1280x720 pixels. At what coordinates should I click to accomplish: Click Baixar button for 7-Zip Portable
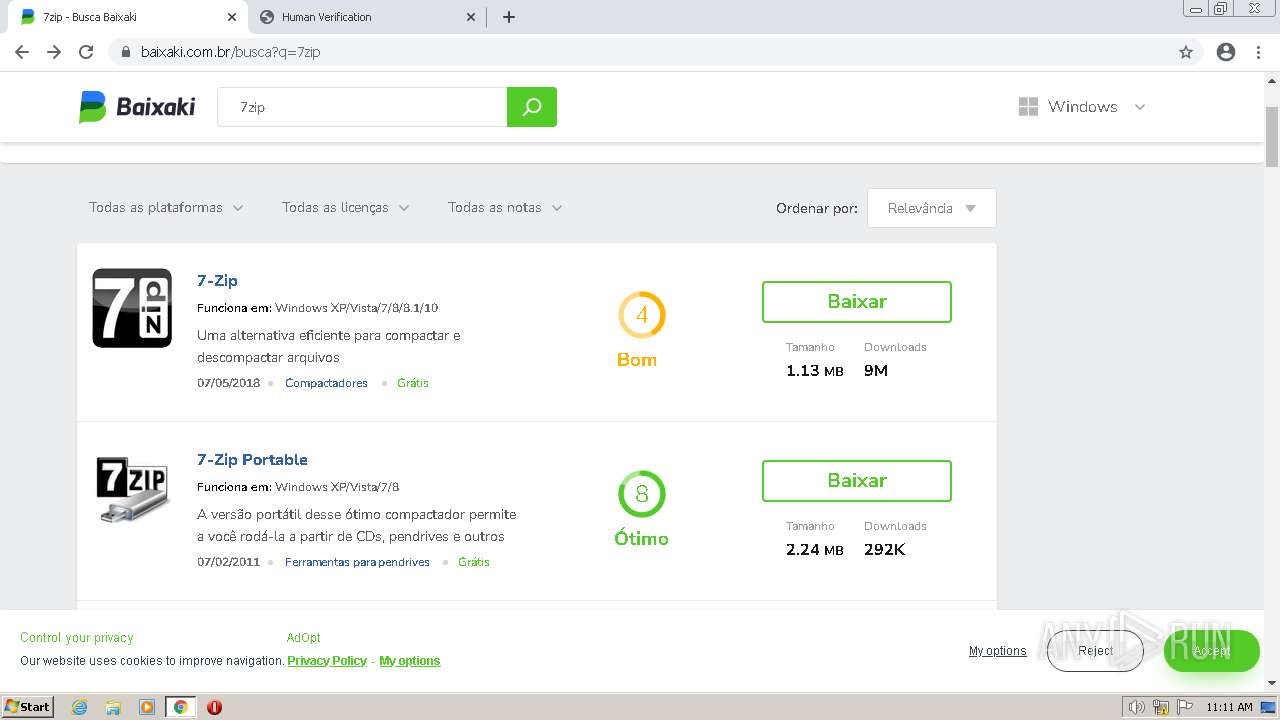[857, 481]
